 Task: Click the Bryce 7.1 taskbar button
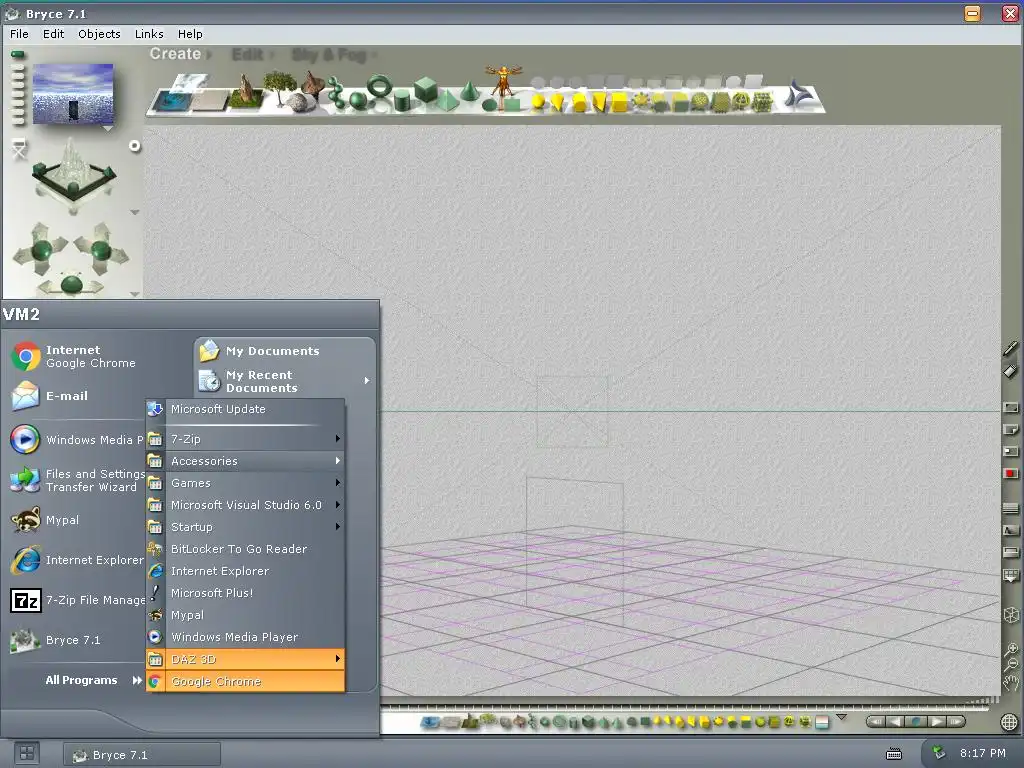pyautogui.click(x=142, y=754)
